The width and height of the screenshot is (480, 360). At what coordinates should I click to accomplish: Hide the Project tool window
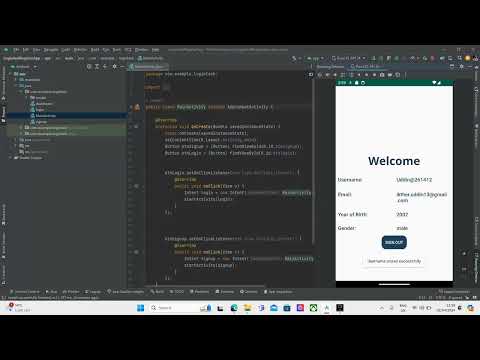122,67
